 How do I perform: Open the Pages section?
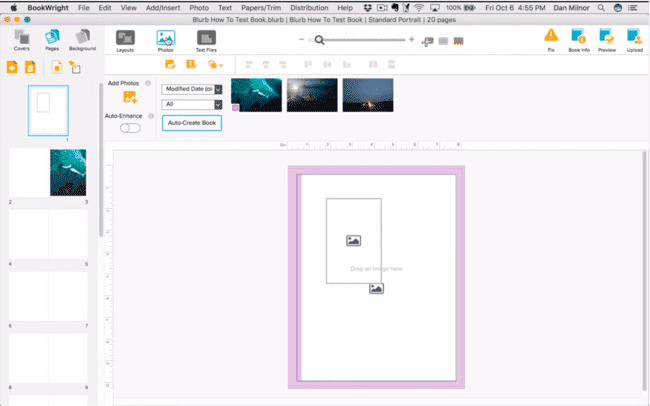(52, 40)
